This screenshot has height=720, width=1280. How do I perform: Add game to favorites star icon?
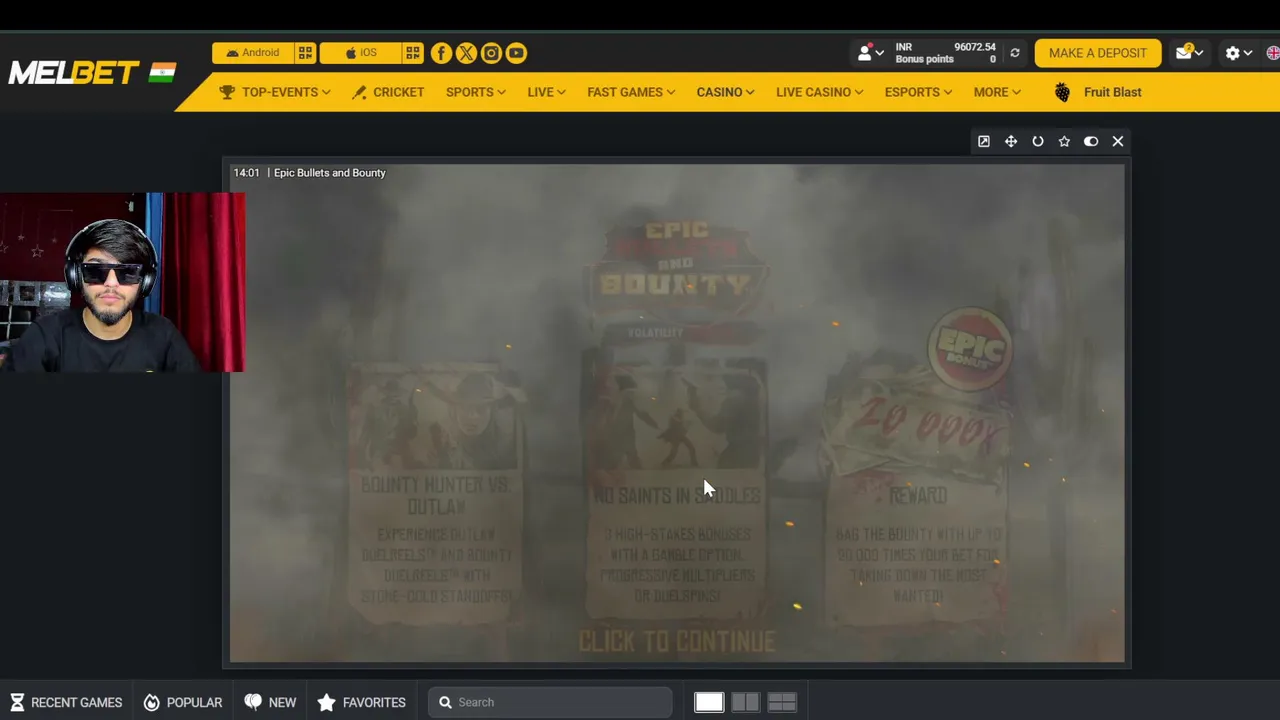1064,142
